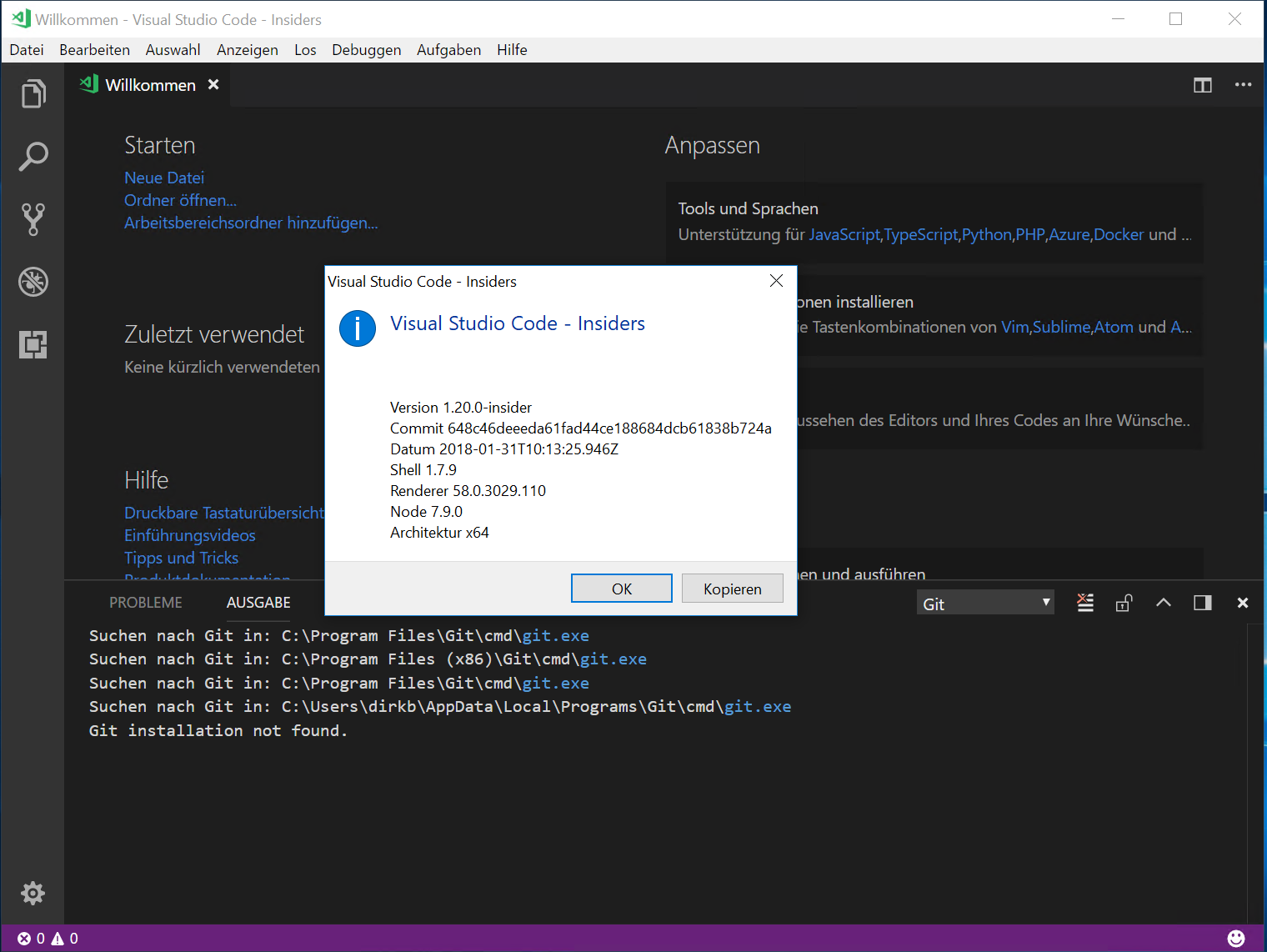The image size is (1267, 952).
Task: Copy version info with Kopieren
Action: coord(732,588)
